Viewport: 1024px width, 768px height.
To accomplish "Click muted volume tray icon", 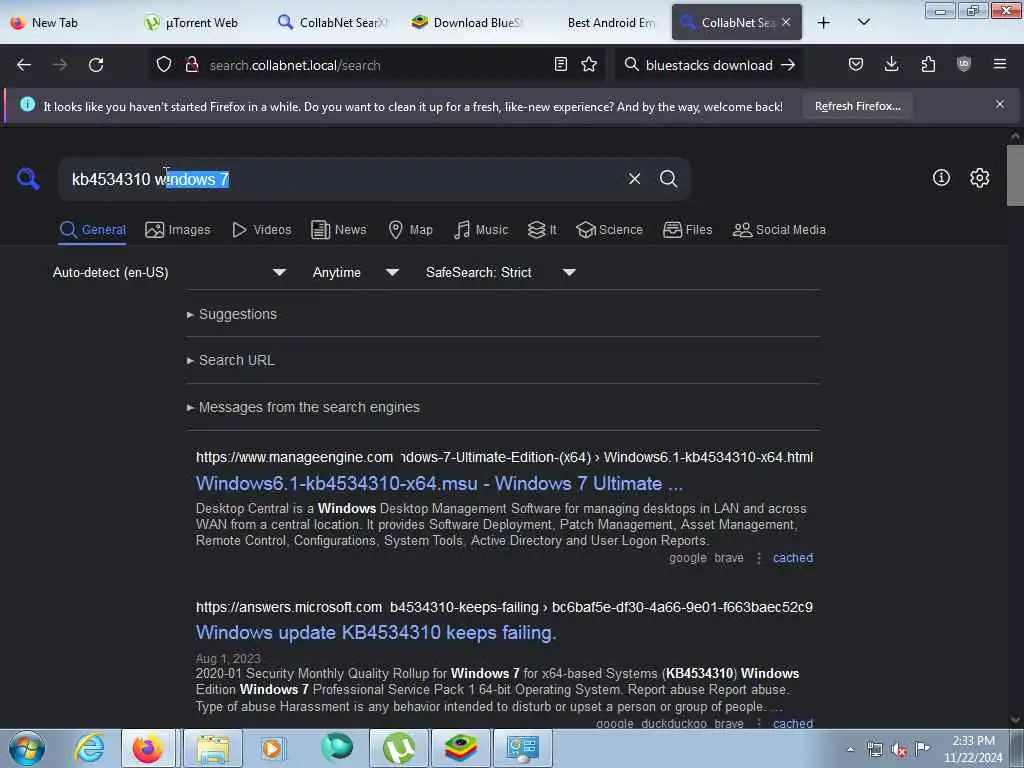I will tap(899, 750).
